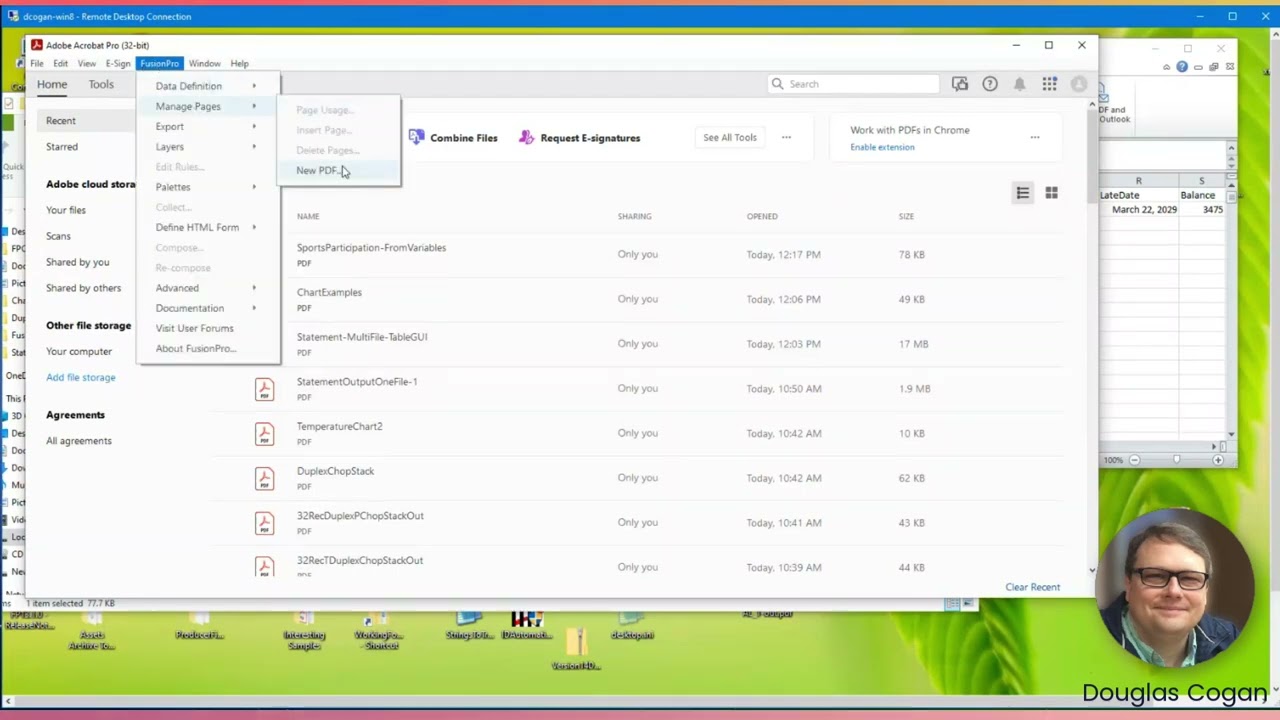Open Shared by you

pos(77,262)
